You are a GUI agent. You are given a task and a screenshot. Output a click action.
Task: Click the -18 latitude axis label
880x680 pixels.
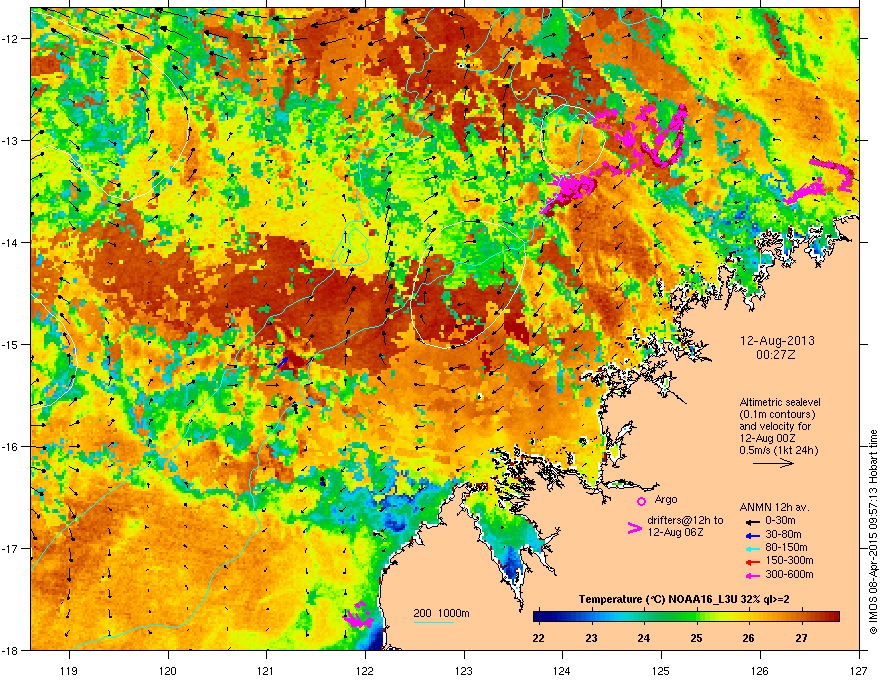click(11, 650)
